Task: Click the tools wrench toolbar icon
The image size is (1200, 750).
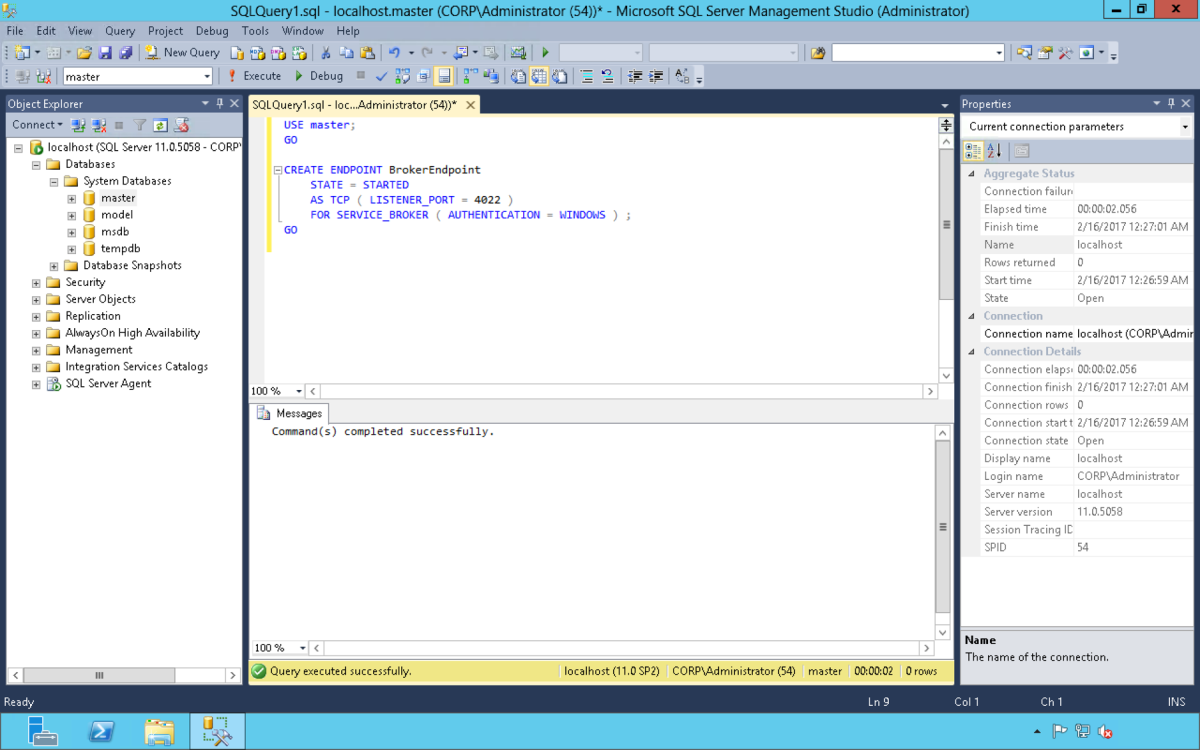Action: pyautogui.click(x=1065, y=52)
